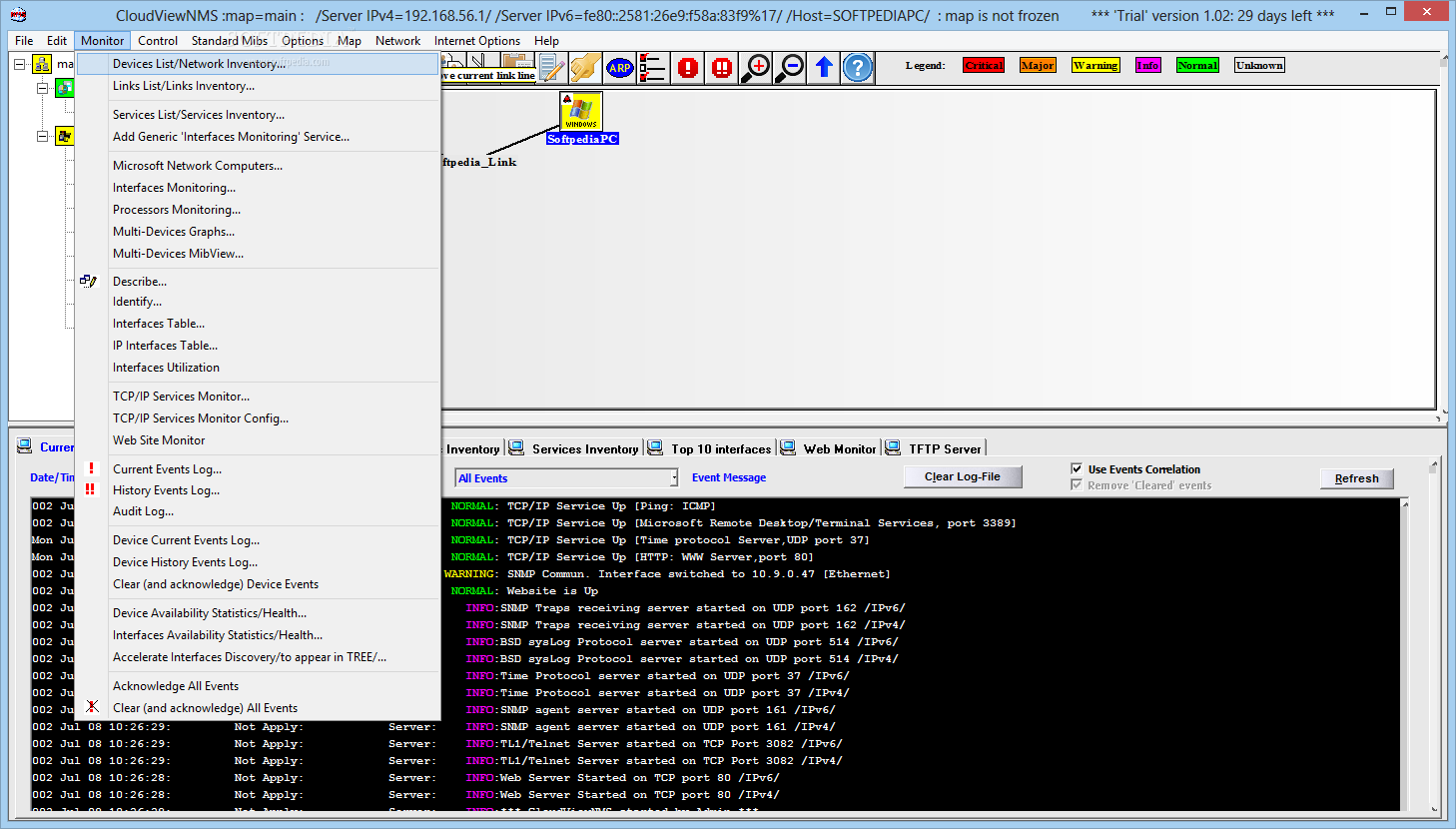
Task: Choose Processors Monitoring menu entry
Action: [258, 210]
